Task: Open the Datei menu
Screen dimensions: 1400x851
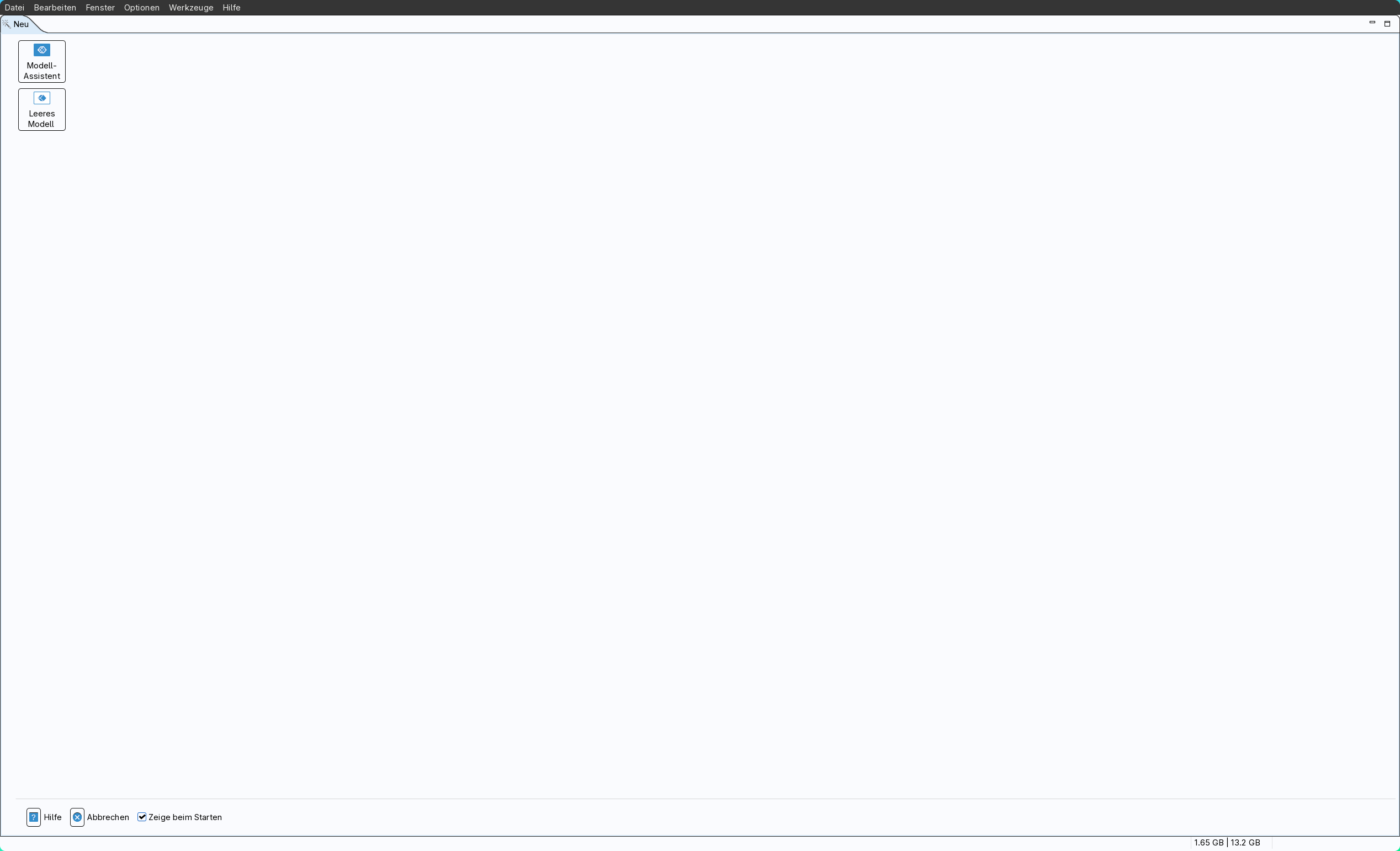Action: click(14, 7)
